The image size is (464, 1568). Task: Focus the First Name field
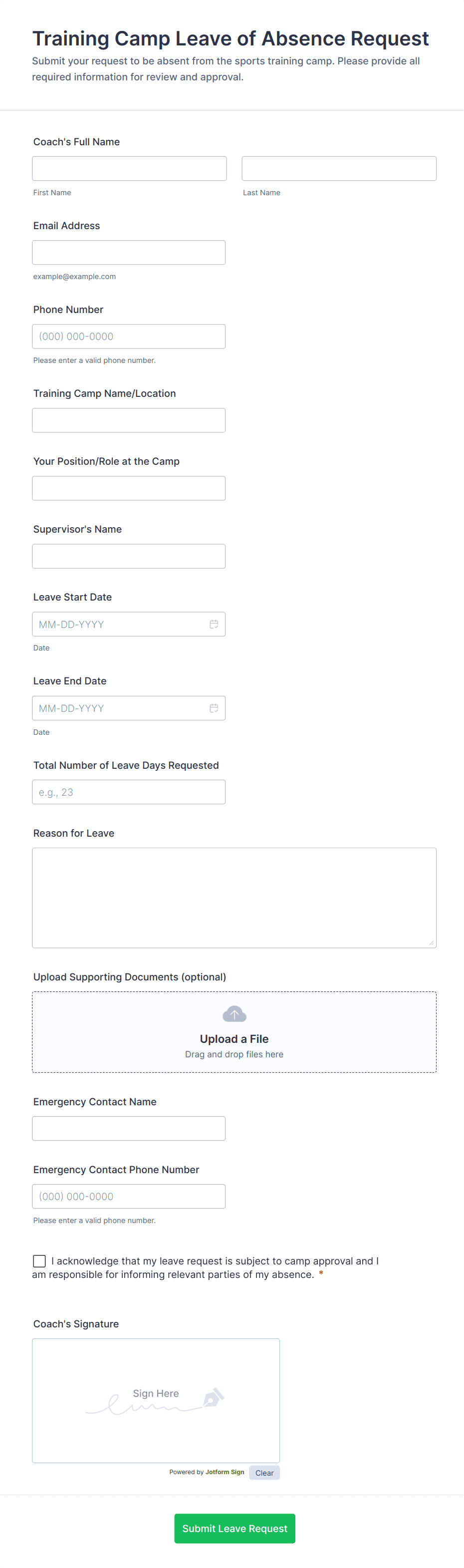(x=130, y=169)
